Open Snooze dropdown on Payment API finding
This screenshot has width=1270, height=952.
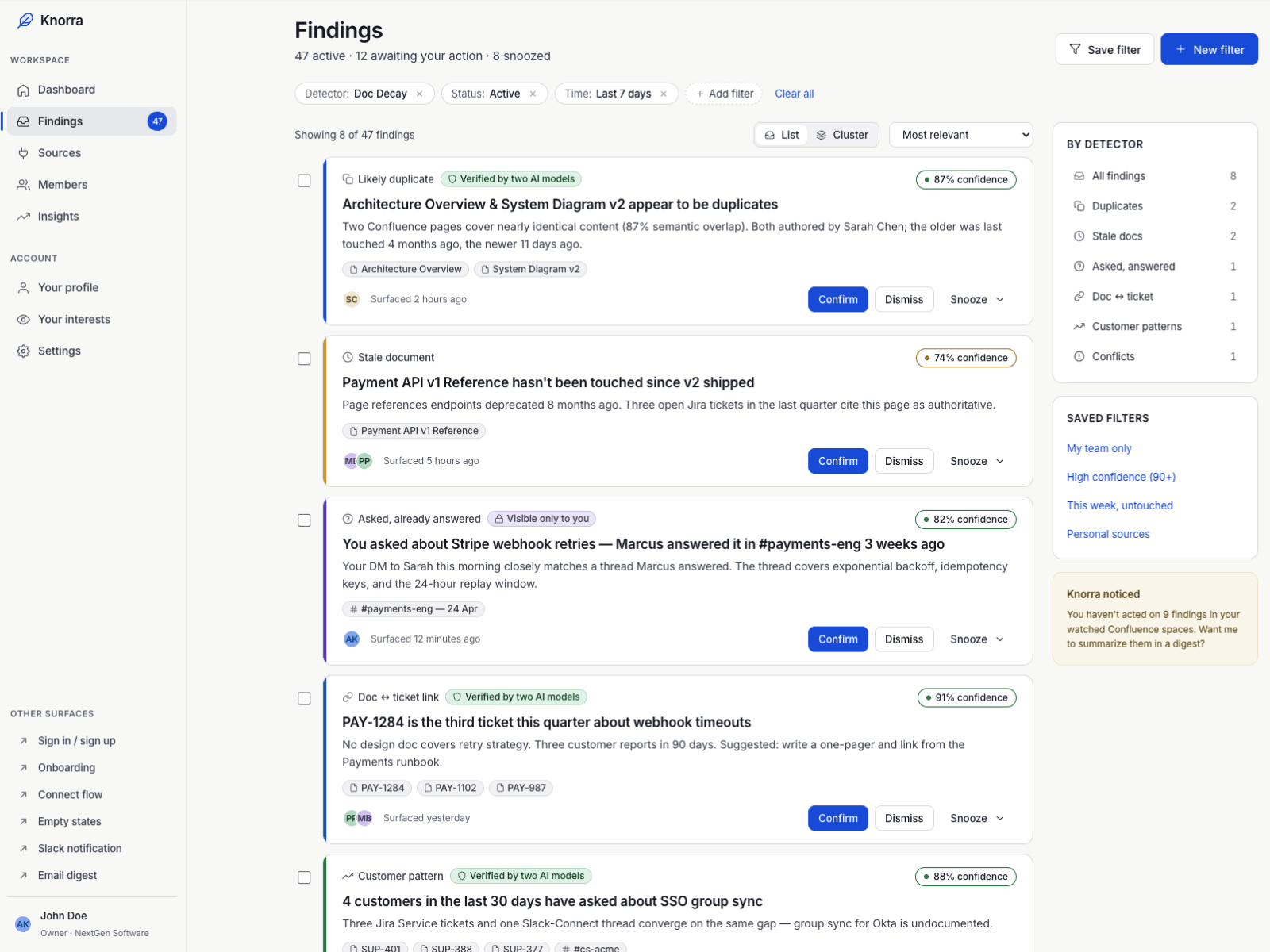point(978,461)
